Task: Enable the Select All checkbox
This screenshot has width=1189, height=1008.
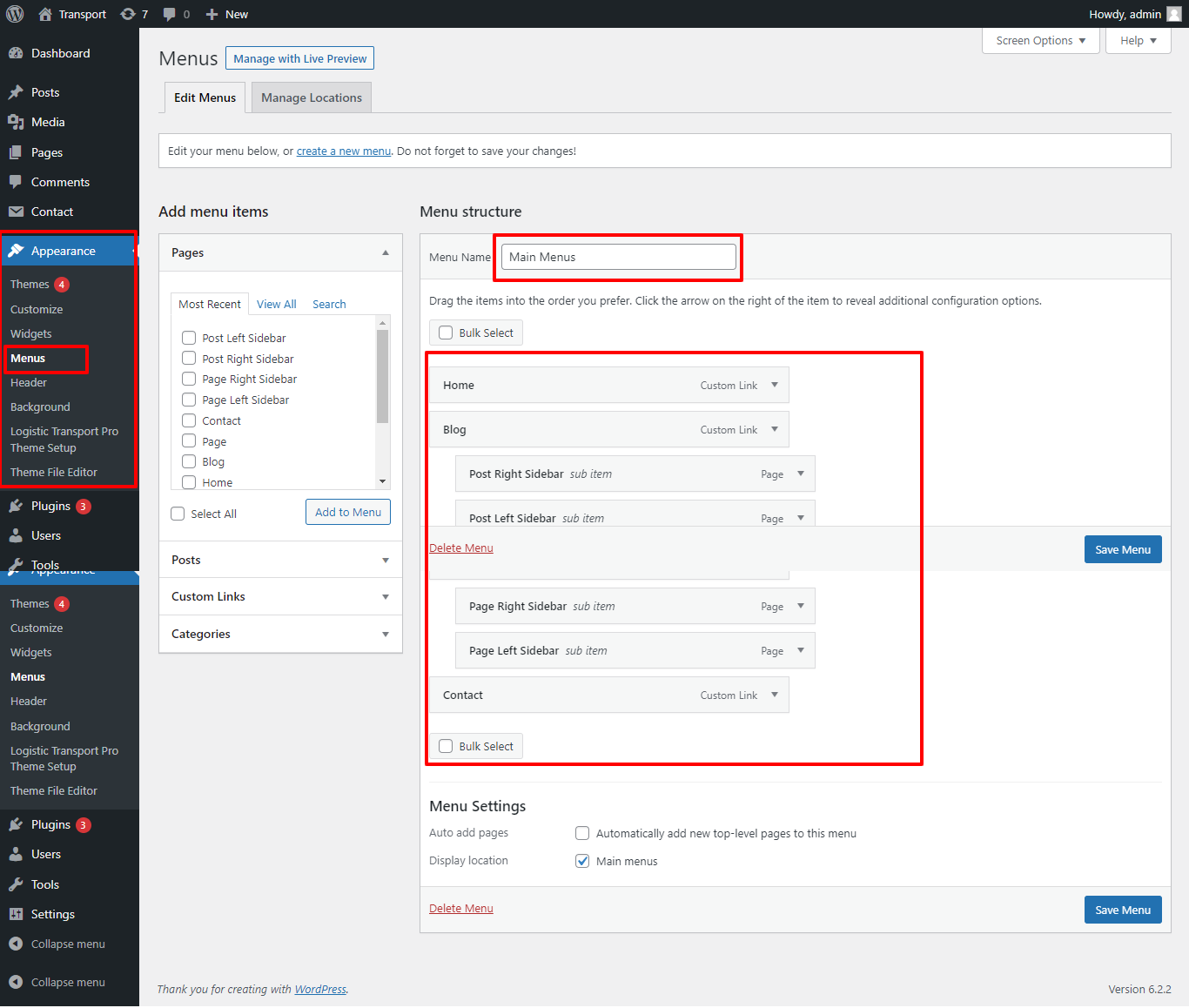Action: (x=178, y=514)
